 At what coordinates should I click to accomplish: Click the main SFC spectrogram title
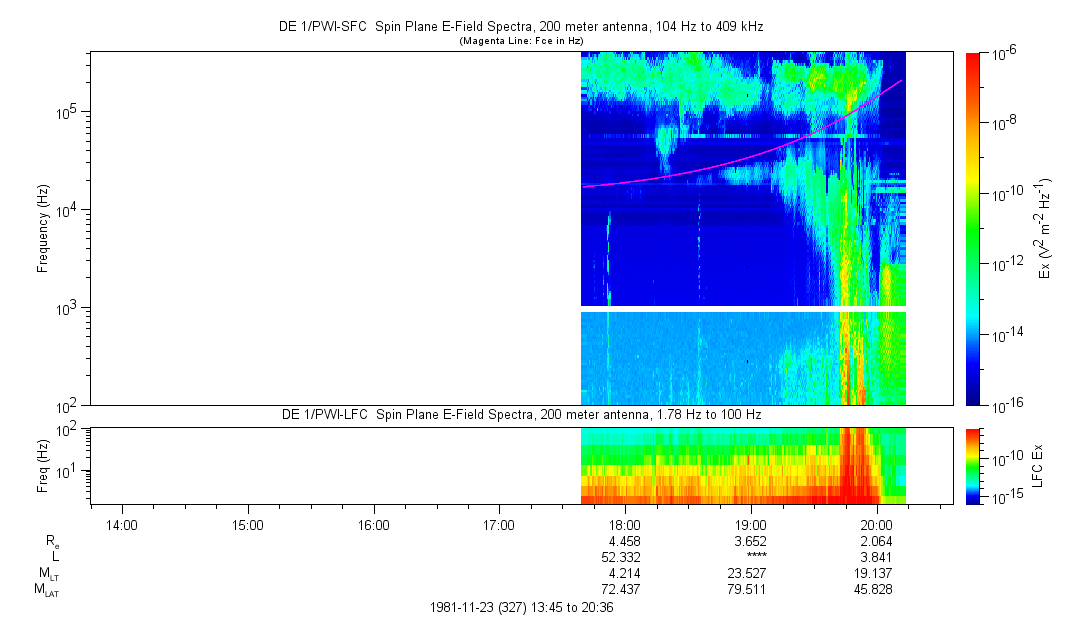[520, 27]
